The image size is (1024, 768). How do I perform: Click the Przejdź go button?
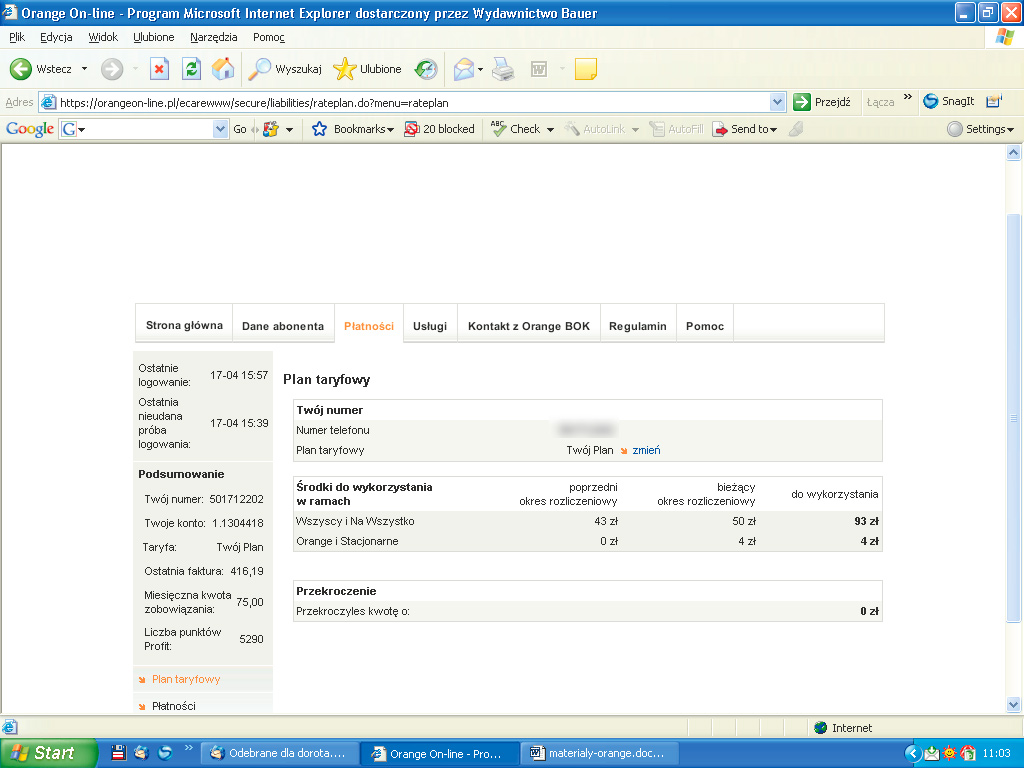click(822, 102)
